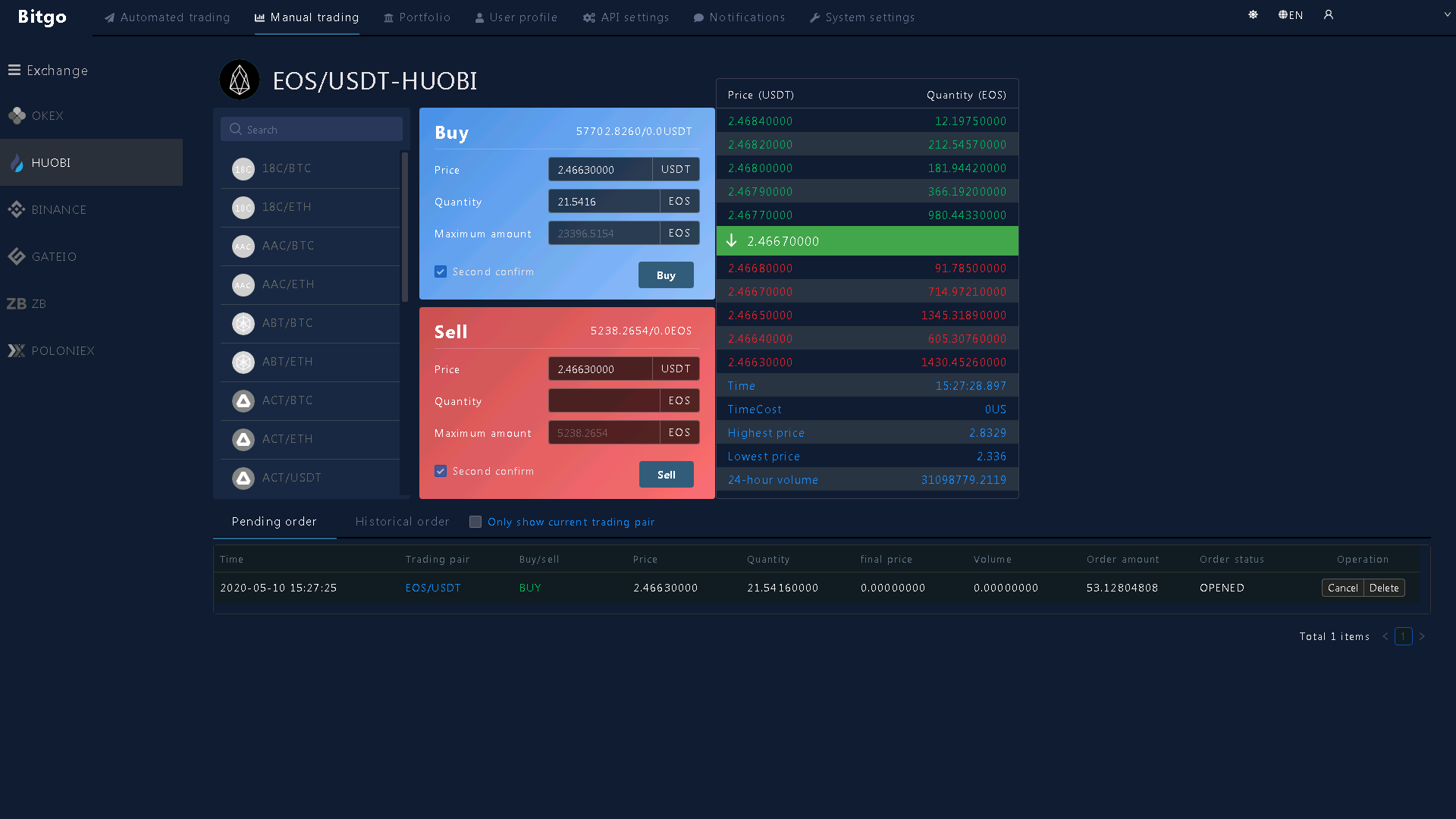Open the Portfolio tab
The width and height of the screenshot is (1456, 819).
click(417, 17)
